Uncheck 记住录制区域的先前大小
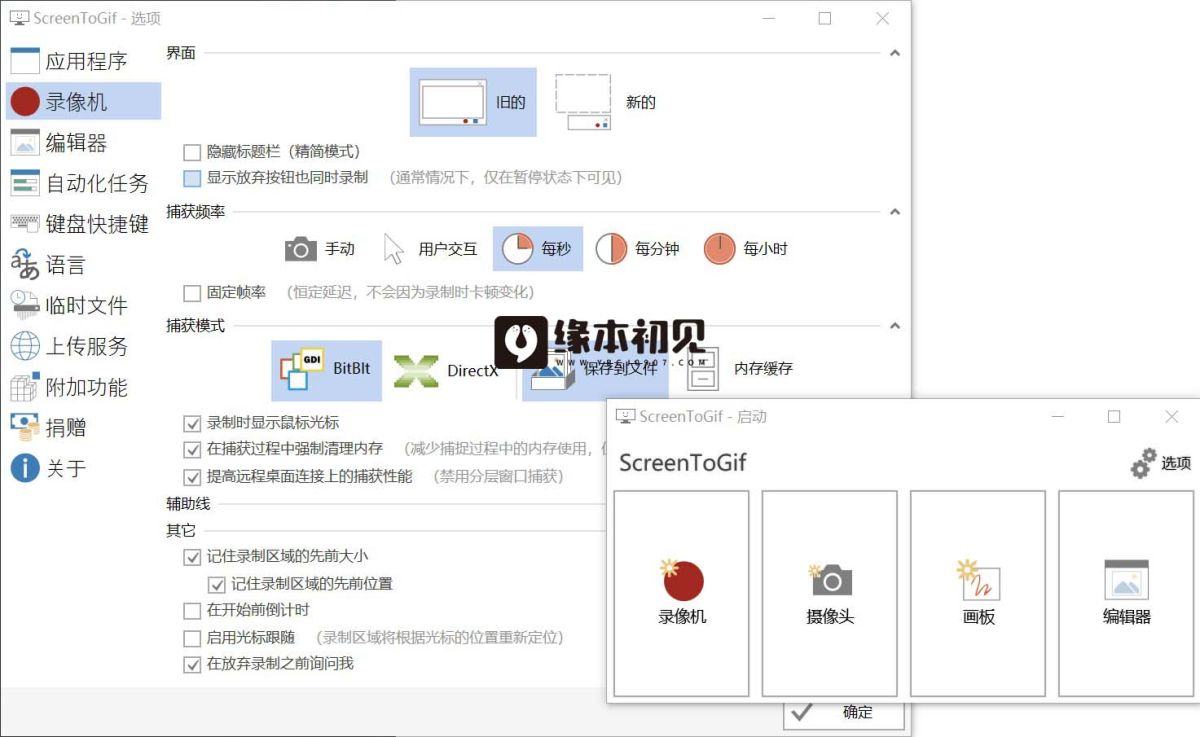The height and width of the screenshot is (737, 1200). click(x=192, y=556)
